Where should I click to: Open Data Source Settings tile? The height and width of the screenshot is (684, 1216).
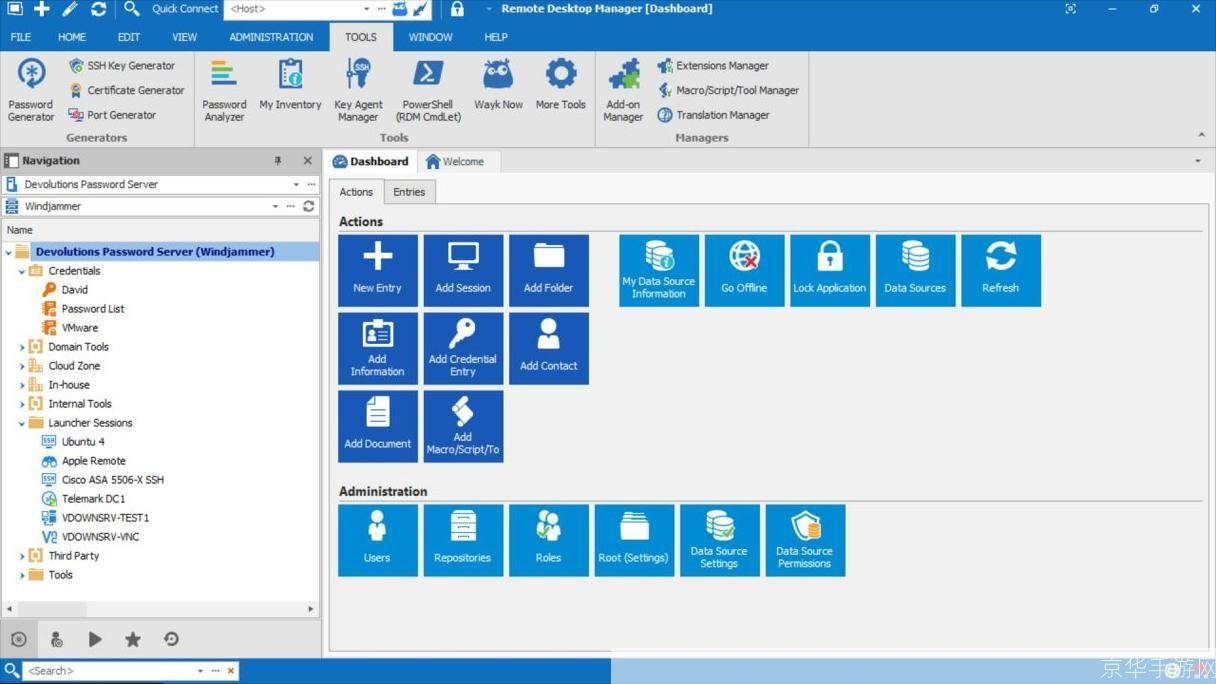[x=719, y=540]
